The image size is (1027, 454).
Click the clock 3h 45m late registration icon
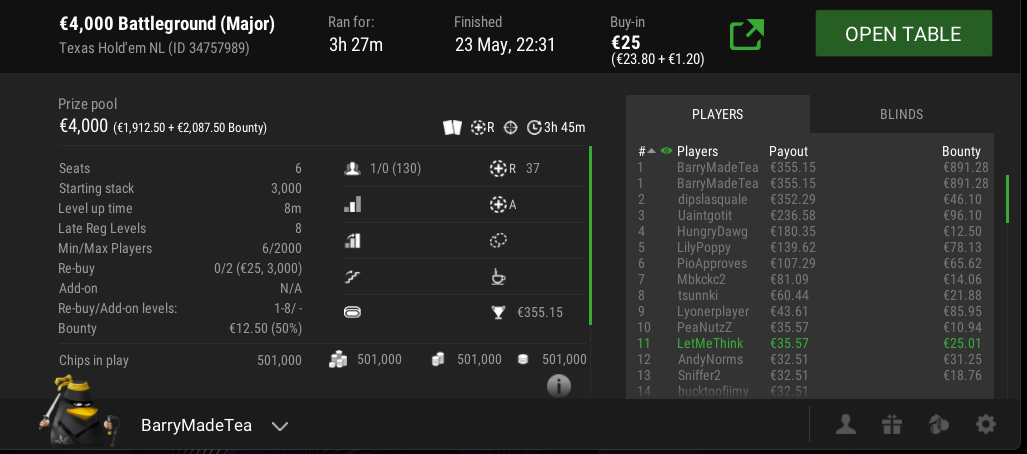pyautogui.click(x=534, y=127)
